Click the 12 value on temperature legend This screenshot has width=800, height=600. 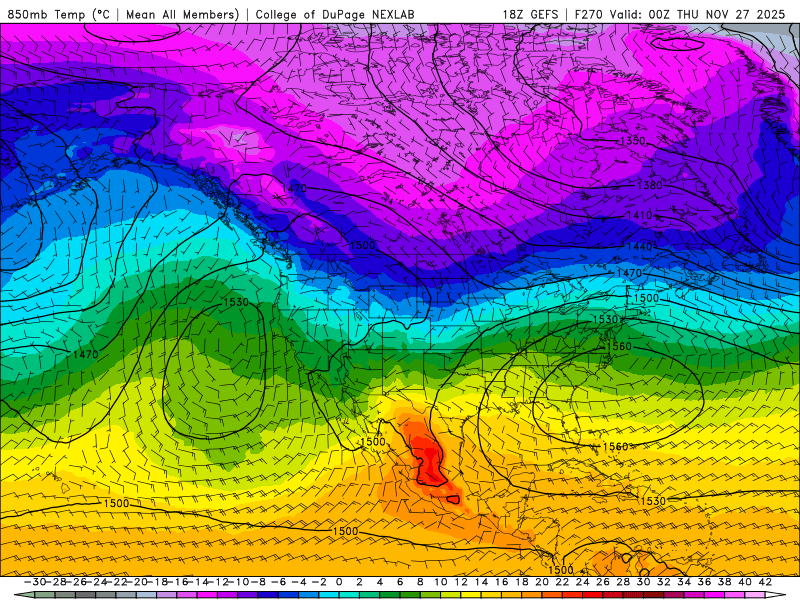click(461, 582)
